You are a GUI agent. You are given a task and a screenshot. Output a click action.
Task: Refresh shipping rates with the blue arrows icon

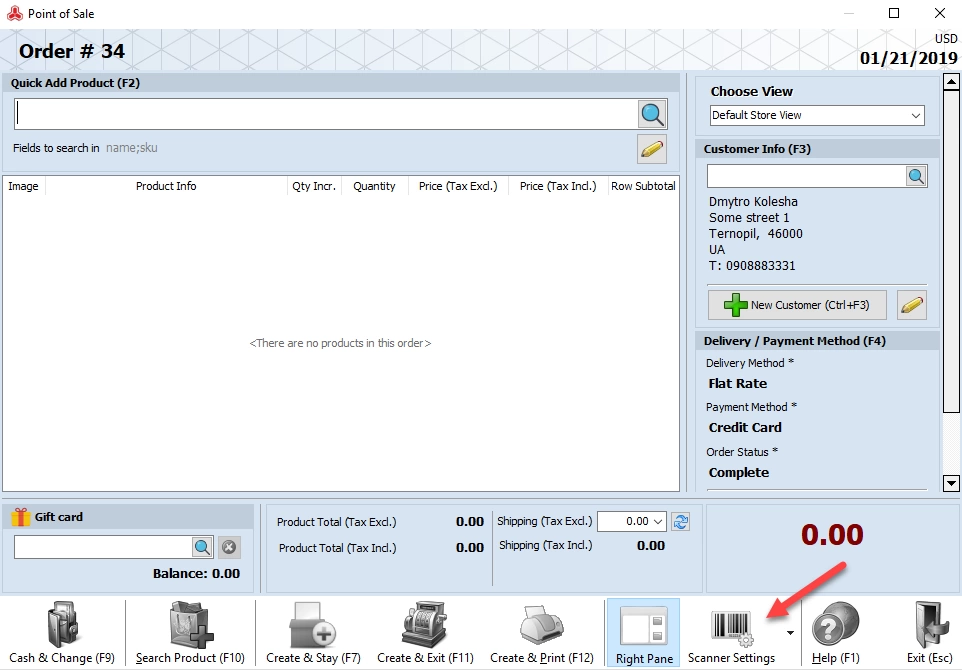pos(680,522)
